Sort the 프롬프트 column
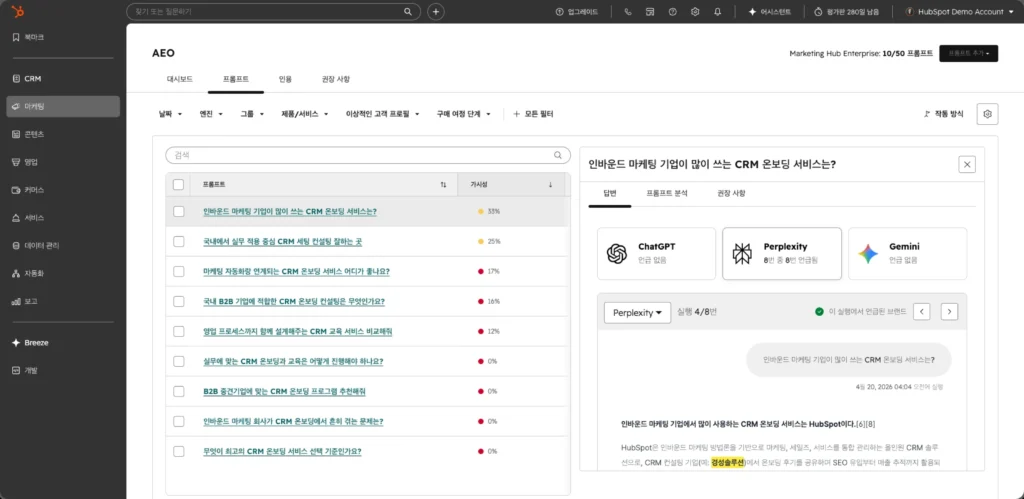This screenshot has width=1024, height=499. 443,185
